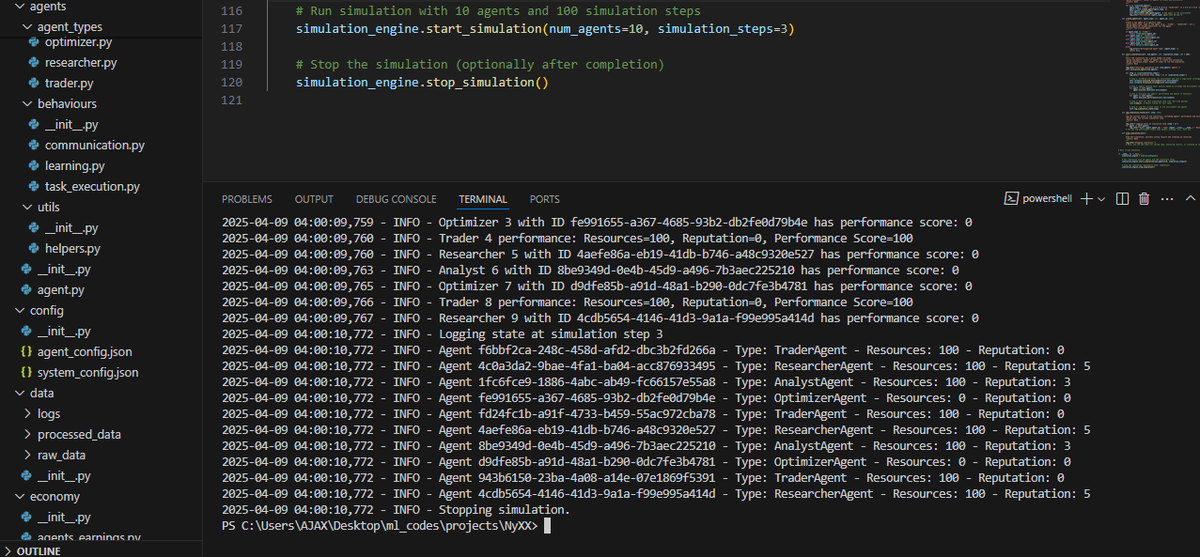Open __init__.py listed just above agent.py
This screenshot has height=557, width=1200.
pos(63,269)
